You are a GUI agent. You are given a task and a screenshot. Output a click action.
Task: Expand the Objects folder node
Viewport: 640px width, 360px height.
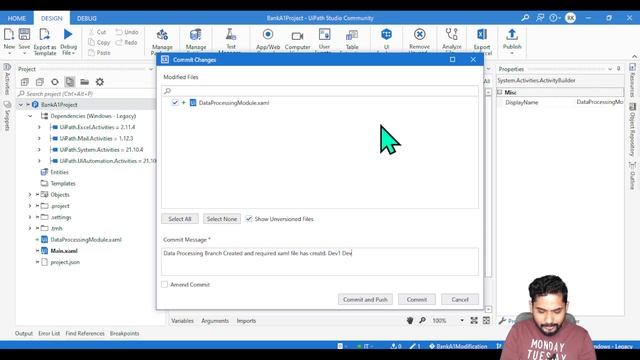[30, 195]
